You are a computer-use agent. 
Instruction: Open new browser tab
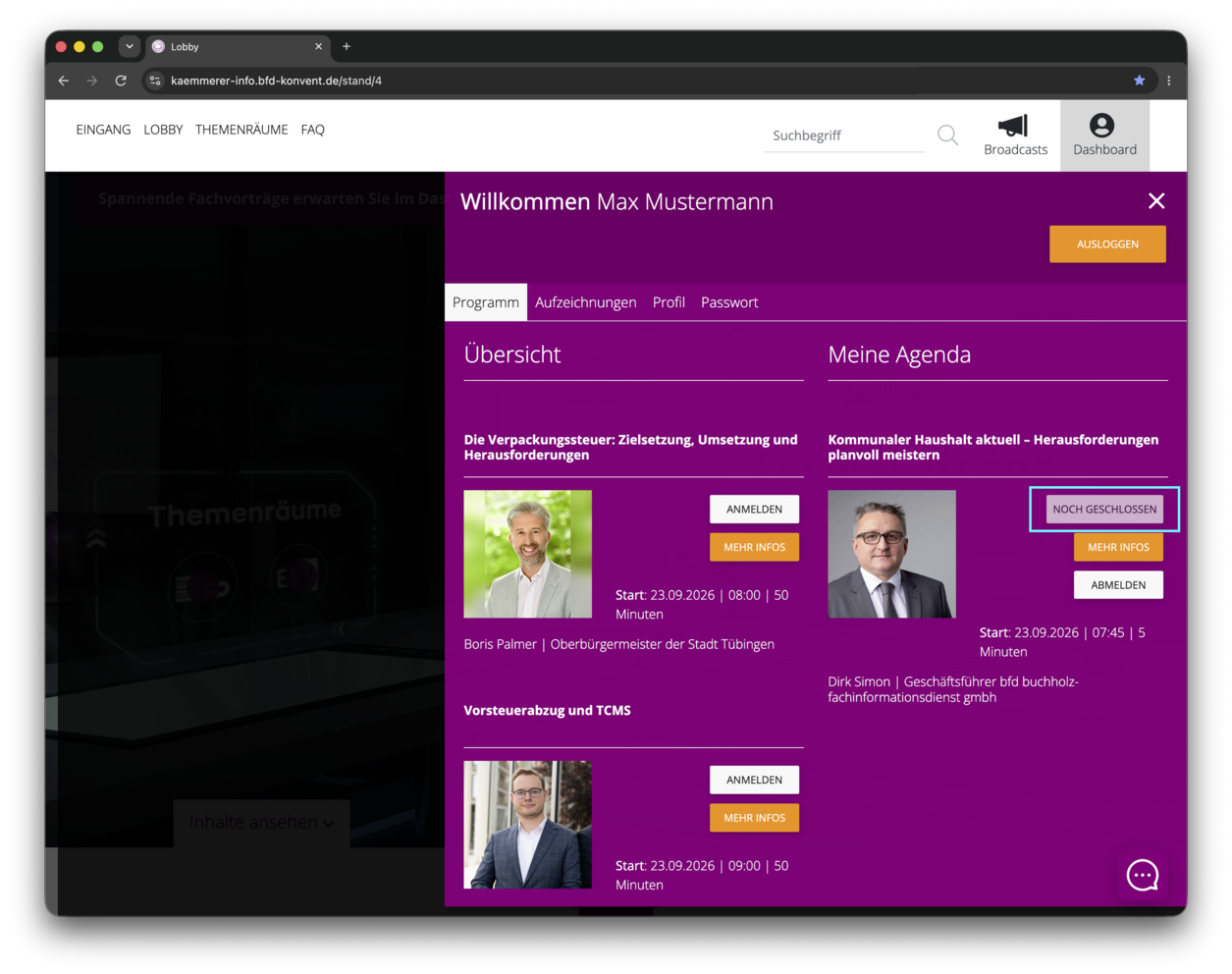[347, 46]
